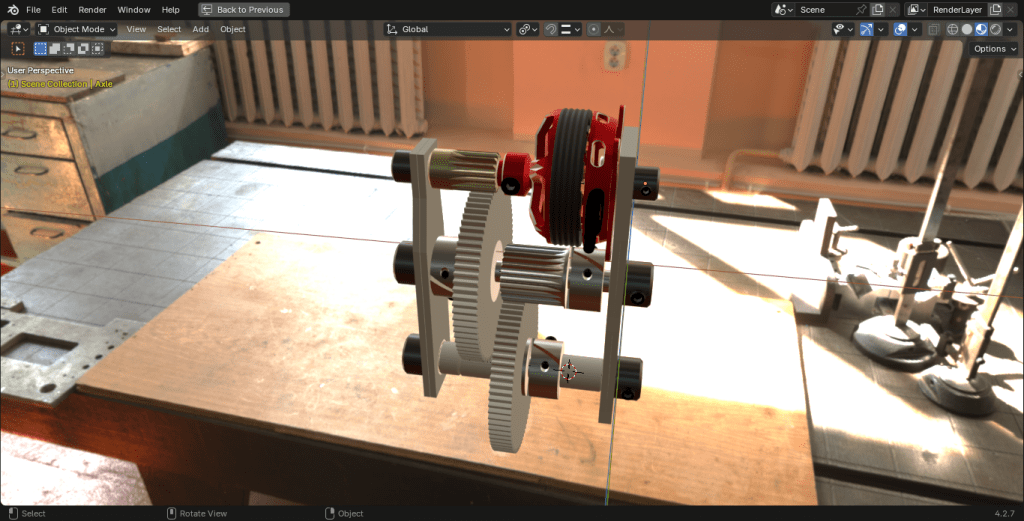Toggle proportional editing button
The height and width of the screenshot is (521, 1024).
(594, 29)
